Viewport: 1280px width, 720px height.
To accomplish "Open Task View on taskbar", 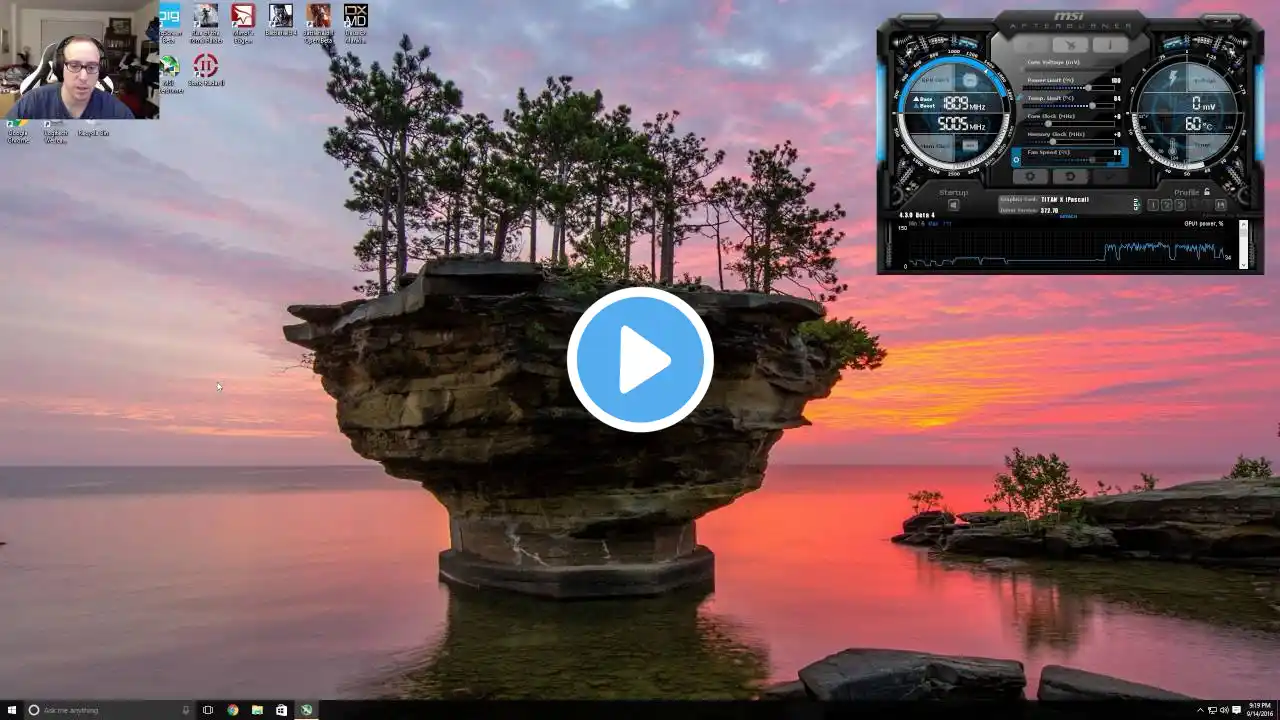I will click(208, 710).
